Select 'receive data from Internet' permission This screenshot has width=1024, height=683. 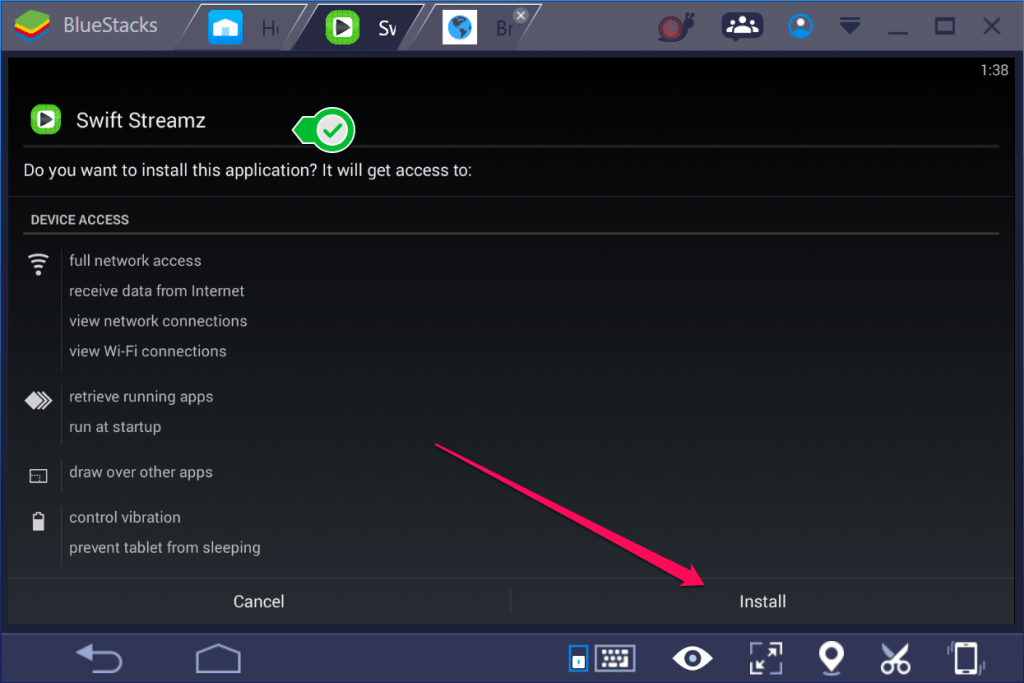click(x=157, y=291)
